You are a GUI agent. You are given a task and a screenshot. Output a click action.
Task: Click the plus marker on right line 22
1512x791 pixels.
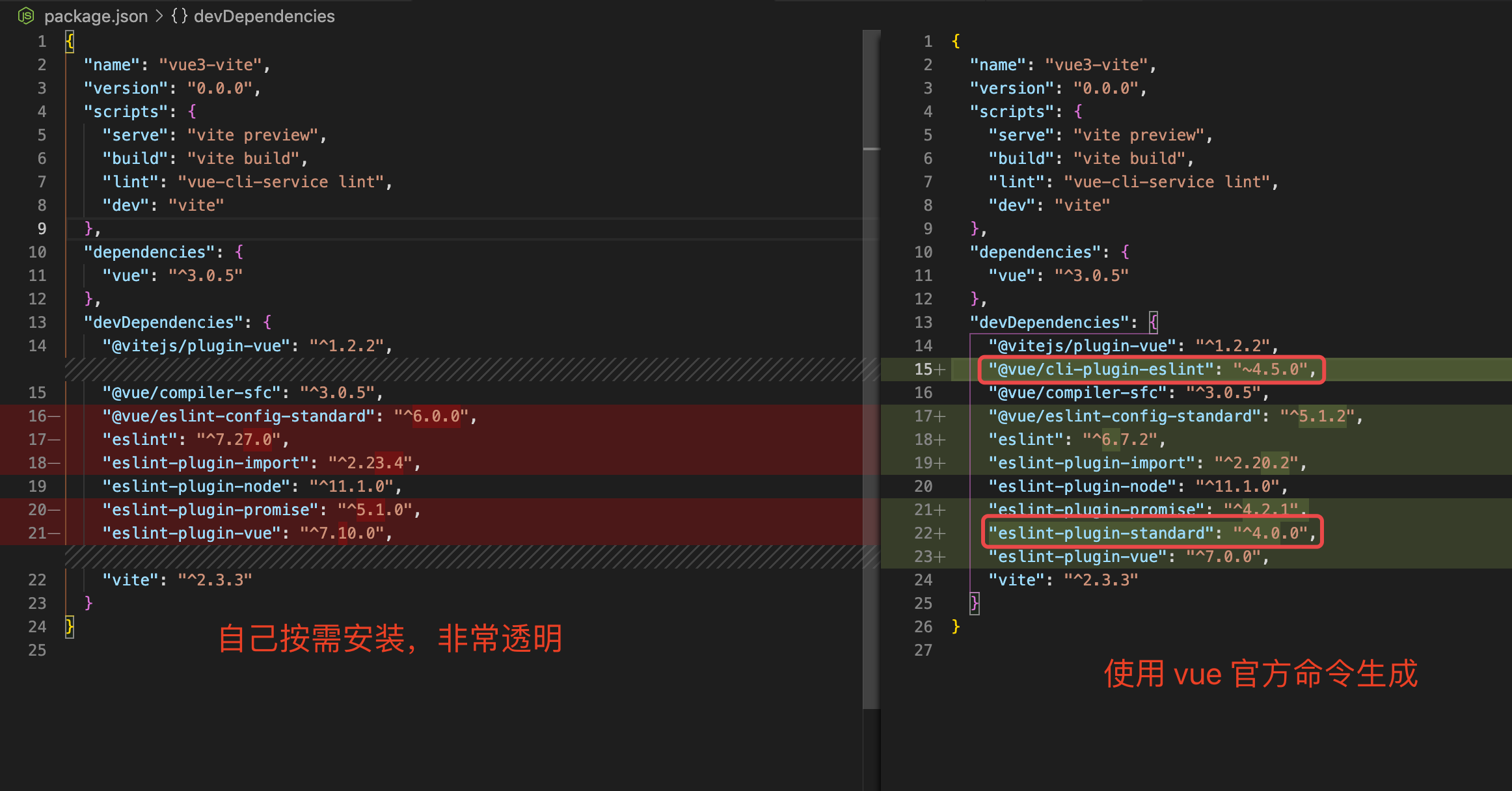tap(939, 533)
